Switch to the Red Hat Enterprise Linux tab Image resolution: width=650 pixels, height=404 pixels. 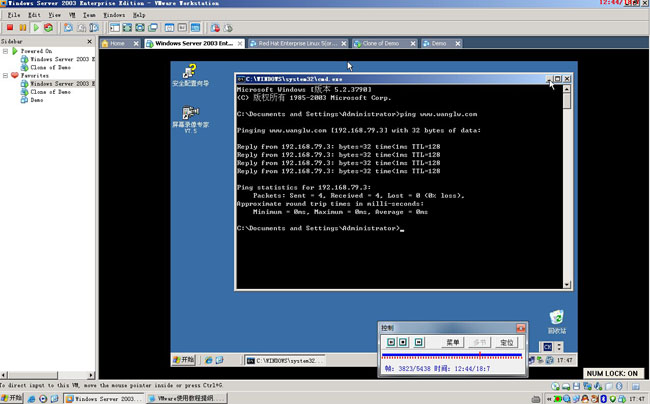pos(298,43)
